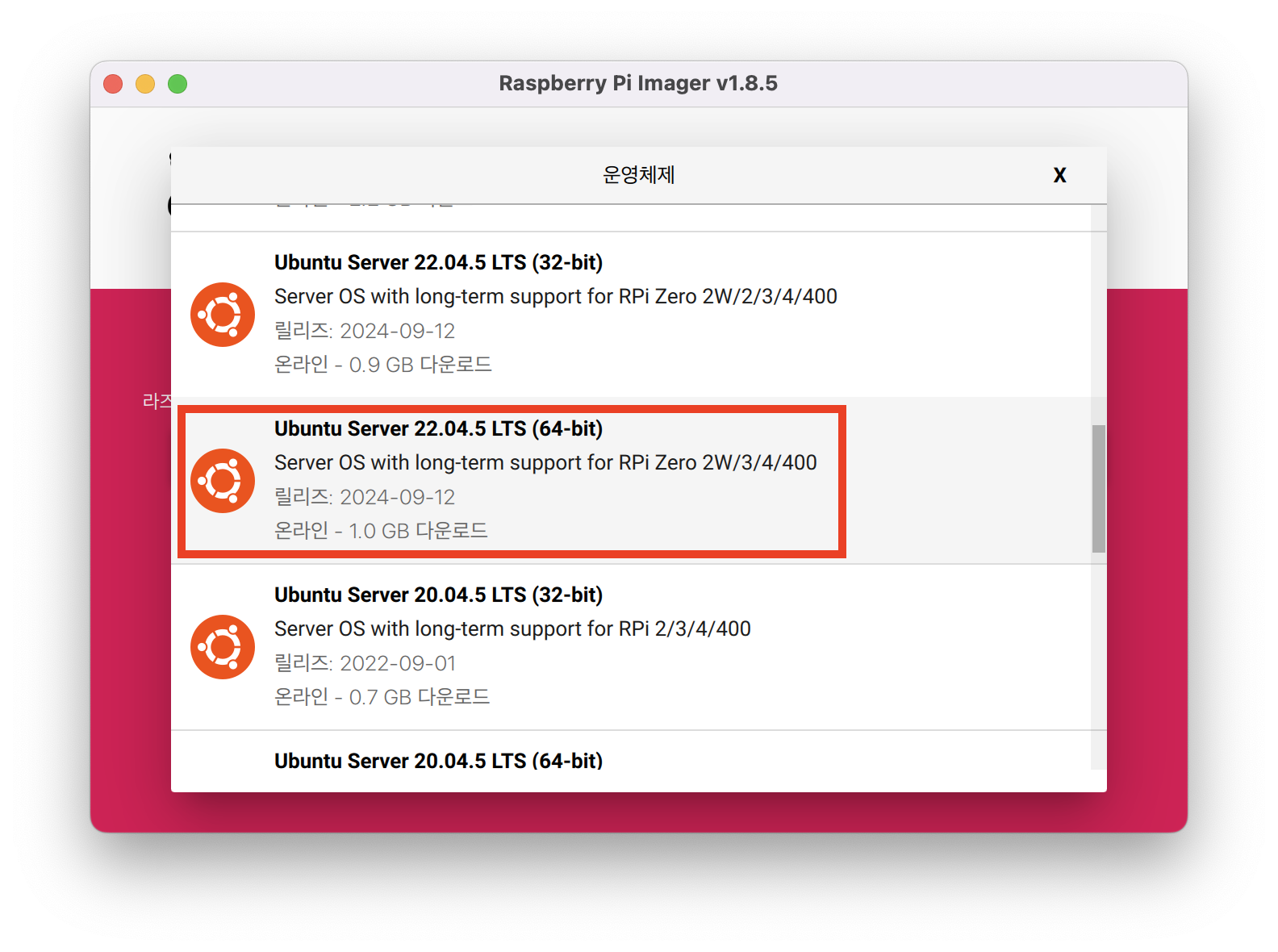
Task: Click Ubuntu logo of Server 22.04.5 64-bit
Action: 223,481
